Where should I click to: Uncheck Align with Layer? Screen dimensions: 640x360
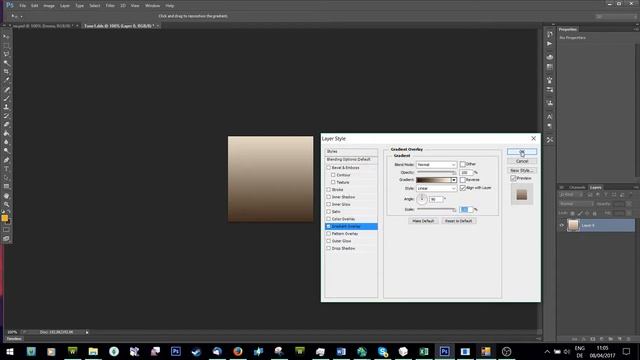pyautogui.click(x=463, y=188)
